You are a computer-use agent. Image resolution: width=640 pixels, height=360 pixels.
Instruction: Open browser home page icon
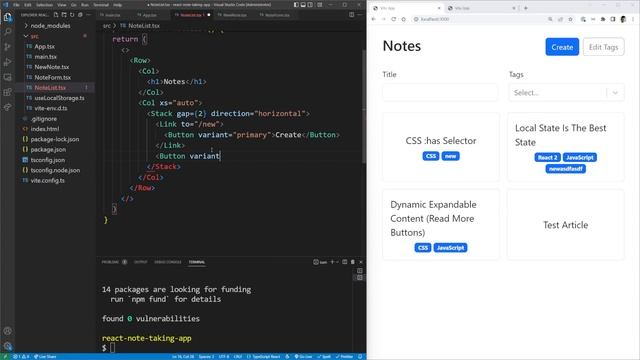point(403,19)
